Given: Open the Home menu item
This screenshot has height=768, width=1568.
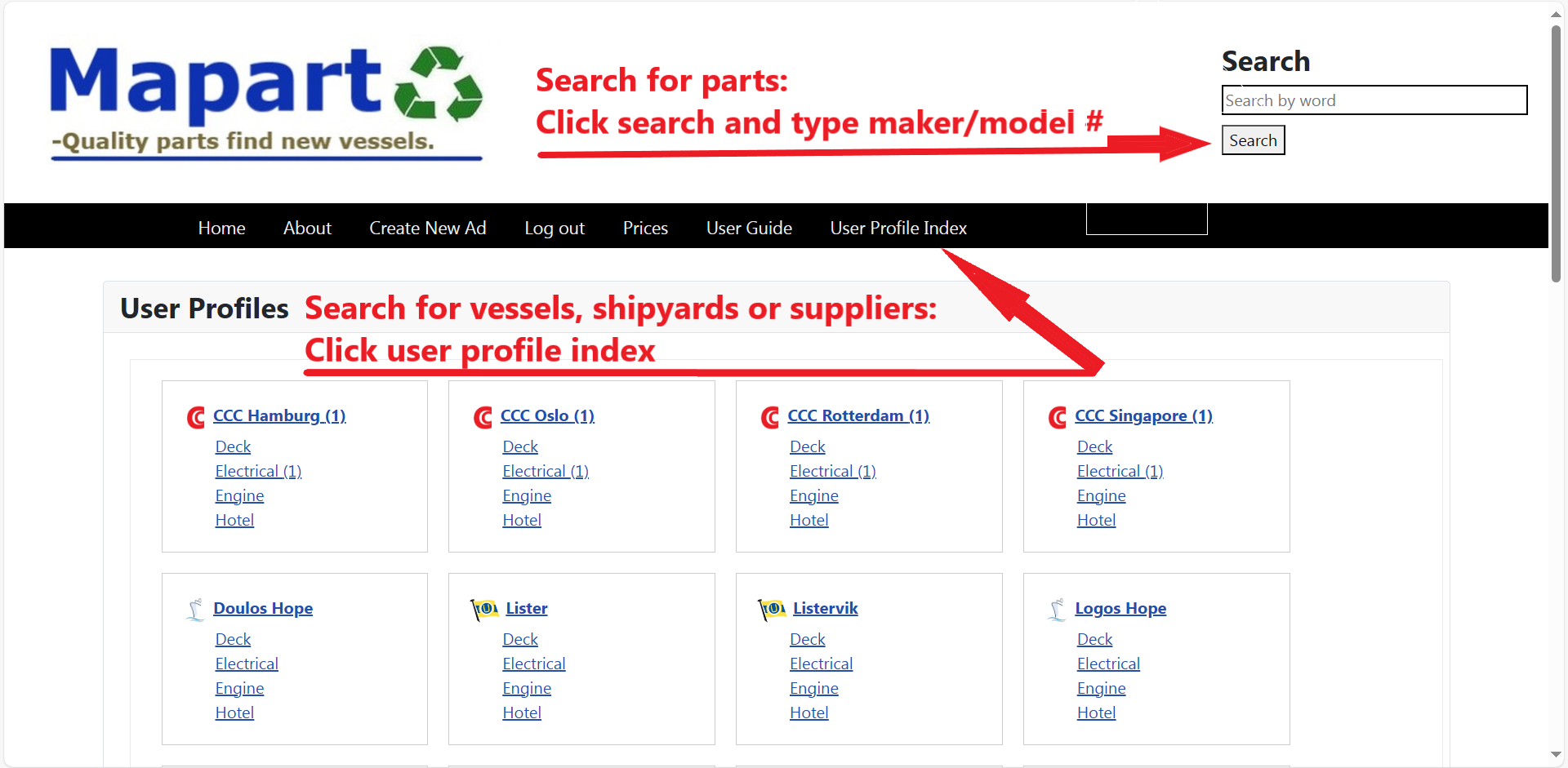Looking at the screenshot, I should coord(221,229).
